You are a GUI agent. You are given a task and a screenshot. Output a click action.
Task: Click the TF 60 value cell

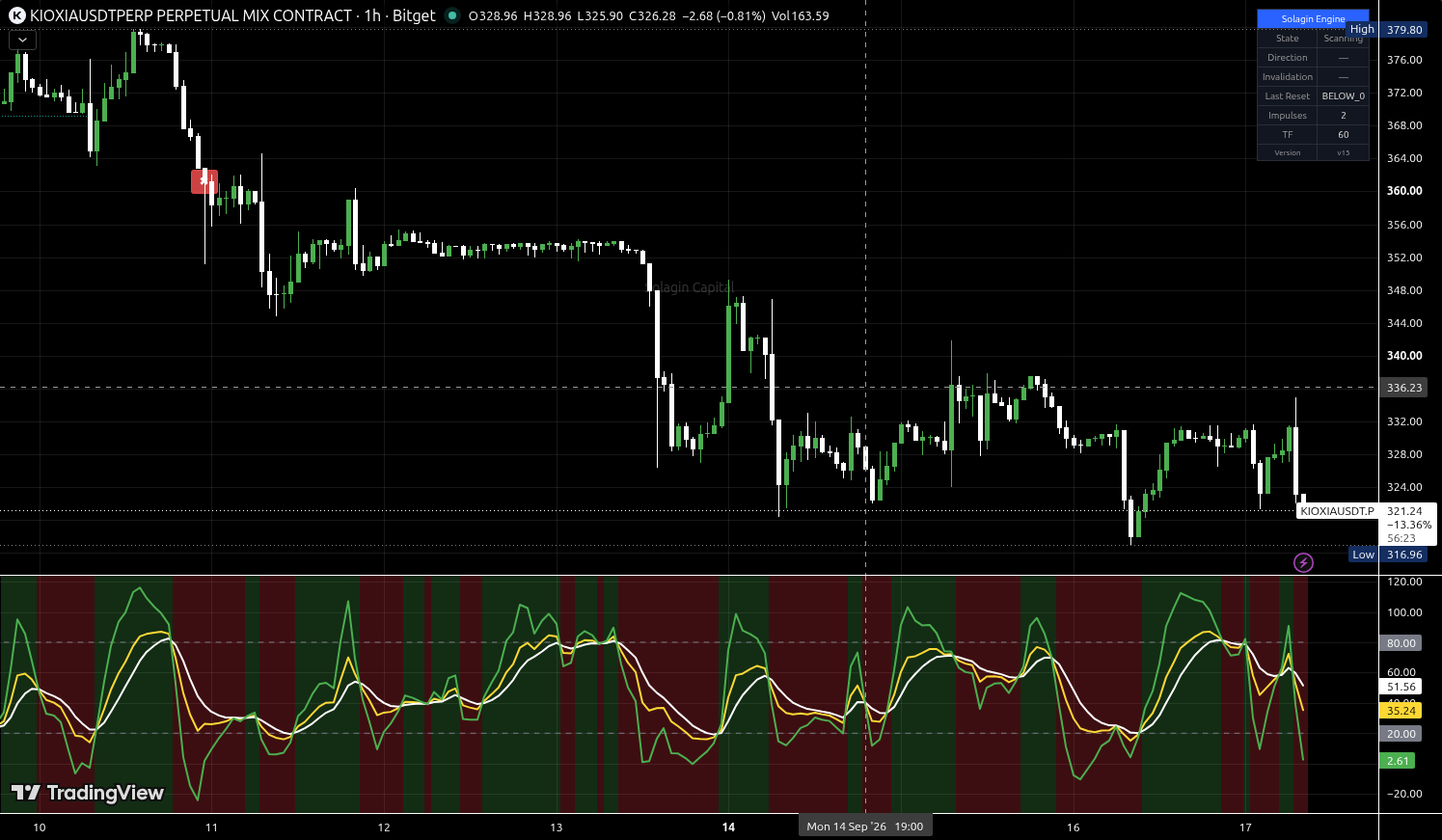point(1344,135)
